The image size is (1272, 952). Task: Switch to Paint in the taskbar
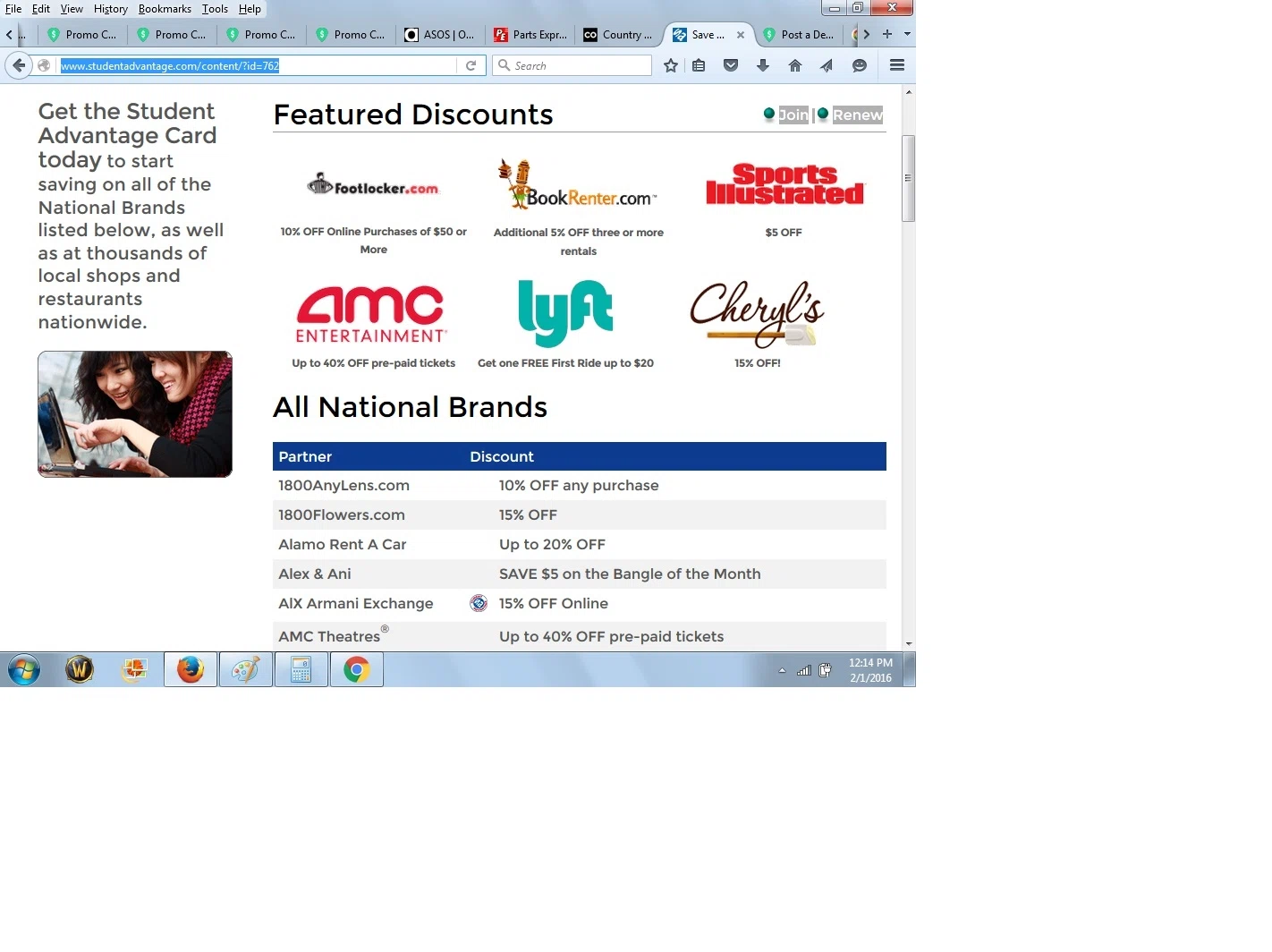tap(246, 669)
